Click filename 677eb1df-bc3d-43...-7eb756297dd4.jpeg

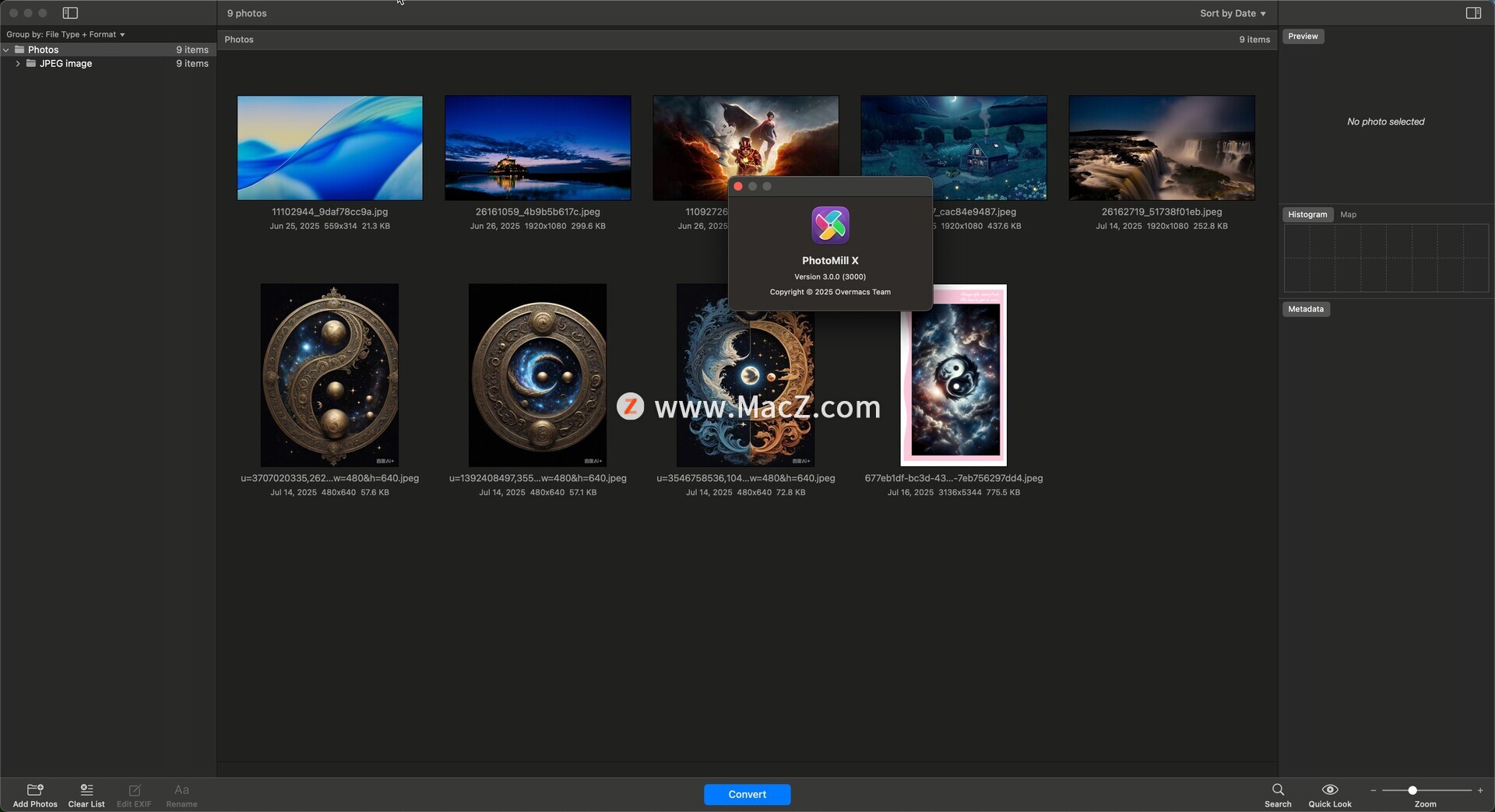[x=954, y=478]
